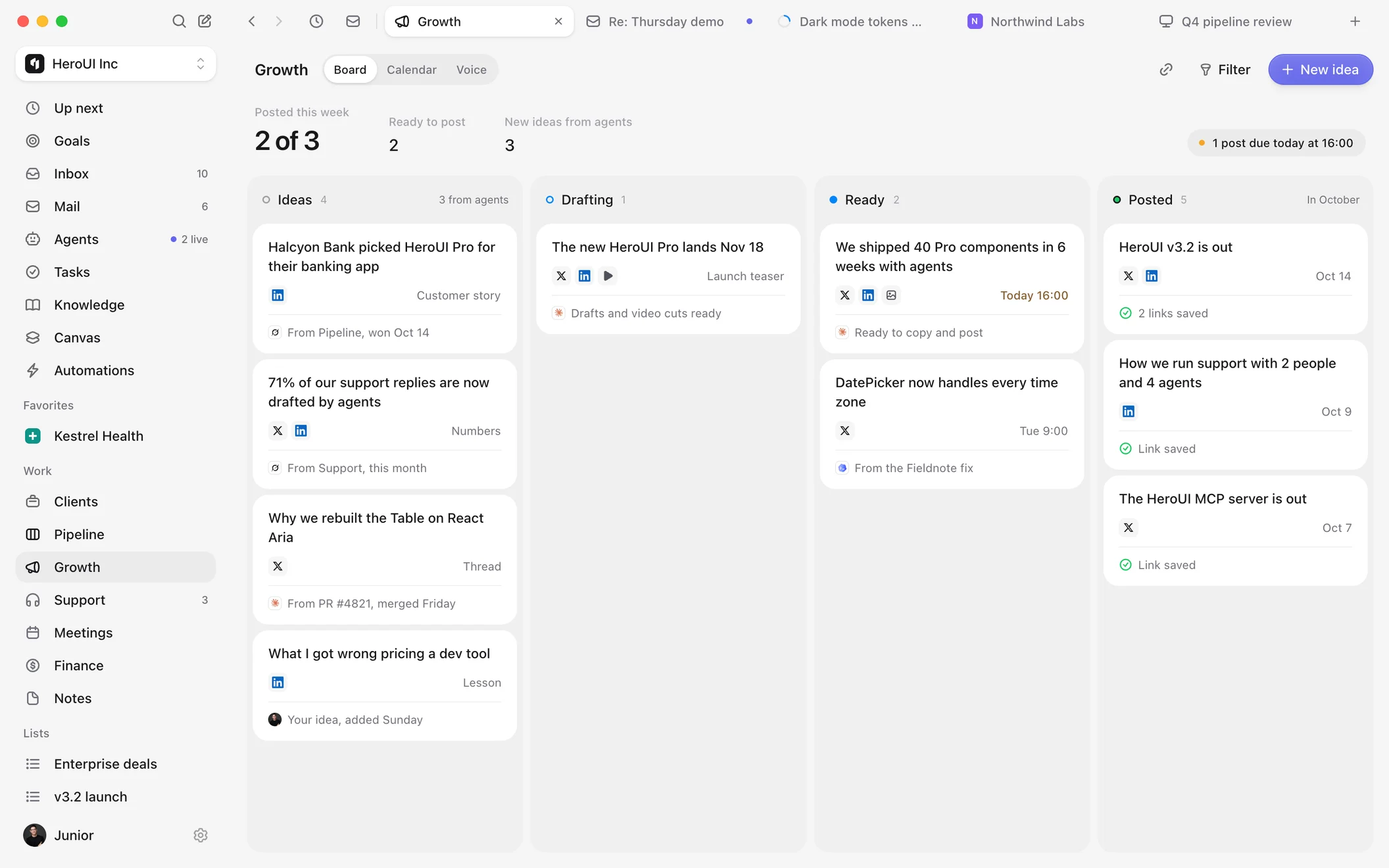1389x868 pixels.
Task: Click video icon on HeroUI Pro lands card
Action: click(608, 276)
